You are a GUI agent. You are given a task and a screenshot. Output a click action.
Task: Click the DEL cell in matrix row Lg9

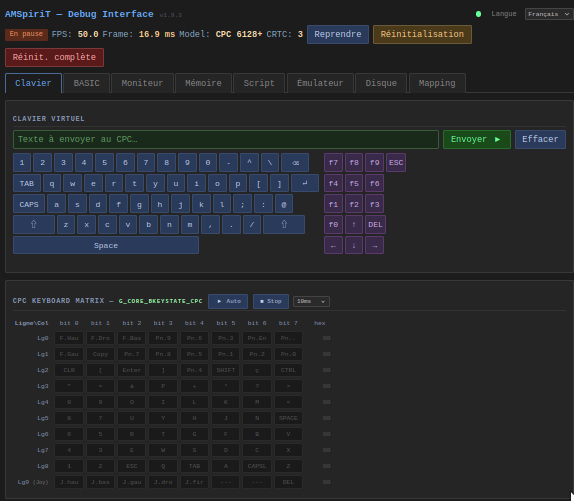point(288,482)
